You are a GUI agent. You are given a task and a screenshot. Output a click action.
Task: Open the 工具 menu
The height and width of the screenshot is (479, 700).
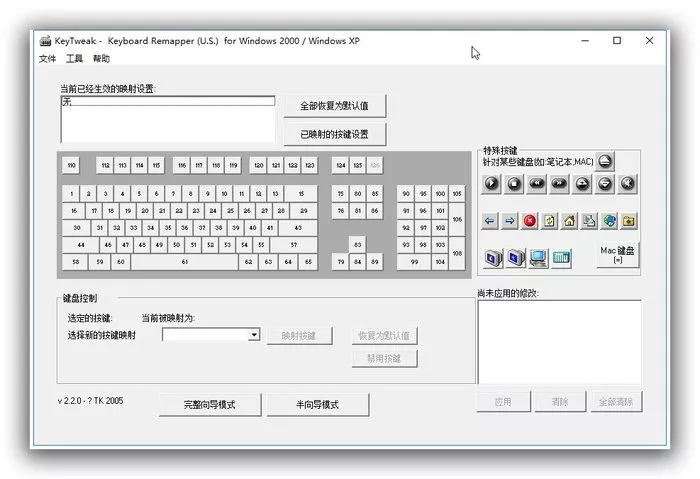[x=75, y=58]
